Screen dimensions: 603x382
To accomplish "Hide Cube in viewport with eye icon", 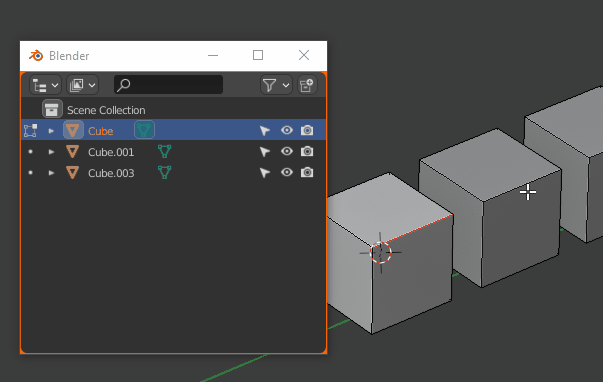I will click(287, 130).
